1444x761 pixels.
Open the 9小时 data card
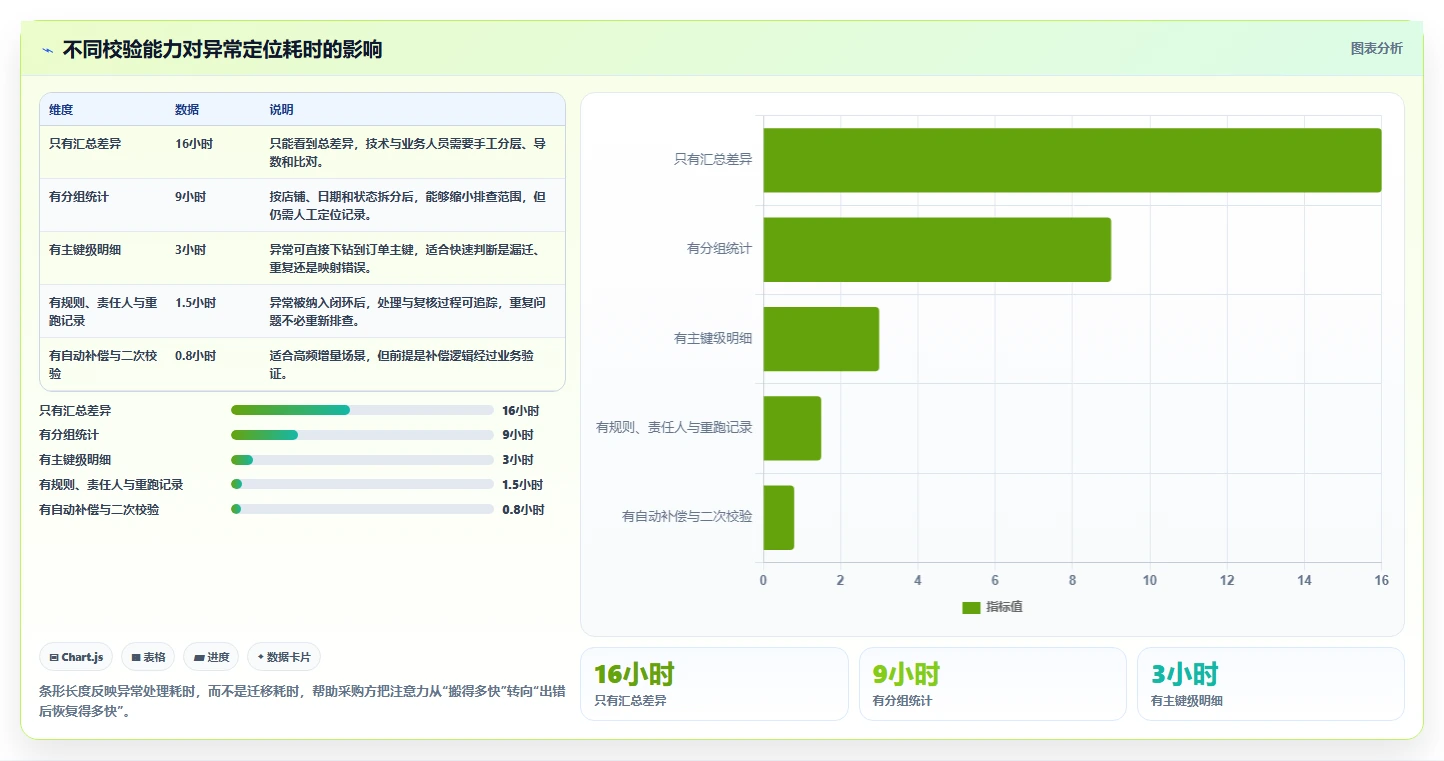[x=992, y=684]
